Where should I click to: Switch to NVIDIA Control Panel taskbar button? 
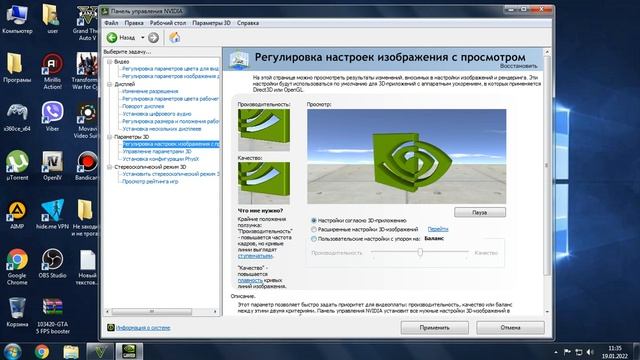(x=129, y=351)
